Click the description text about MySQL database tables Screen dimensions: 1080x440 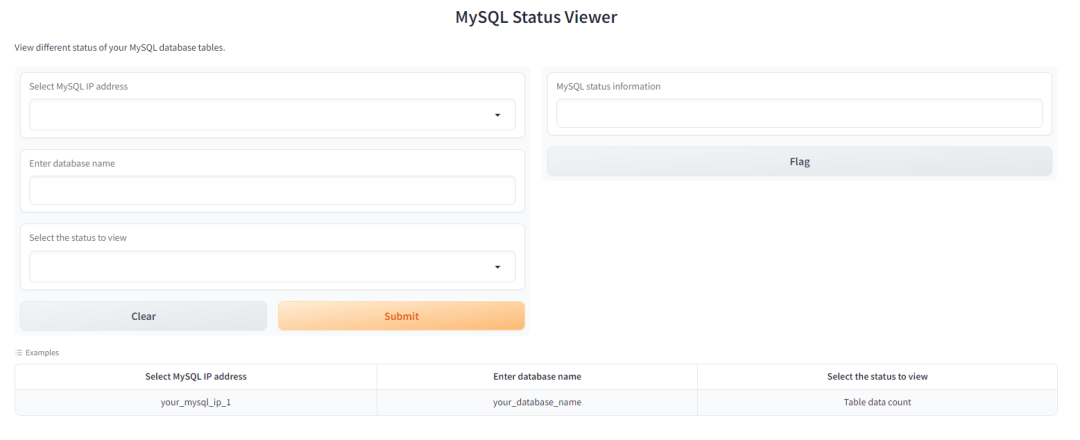pyautogui.click(x=120, y=48)
